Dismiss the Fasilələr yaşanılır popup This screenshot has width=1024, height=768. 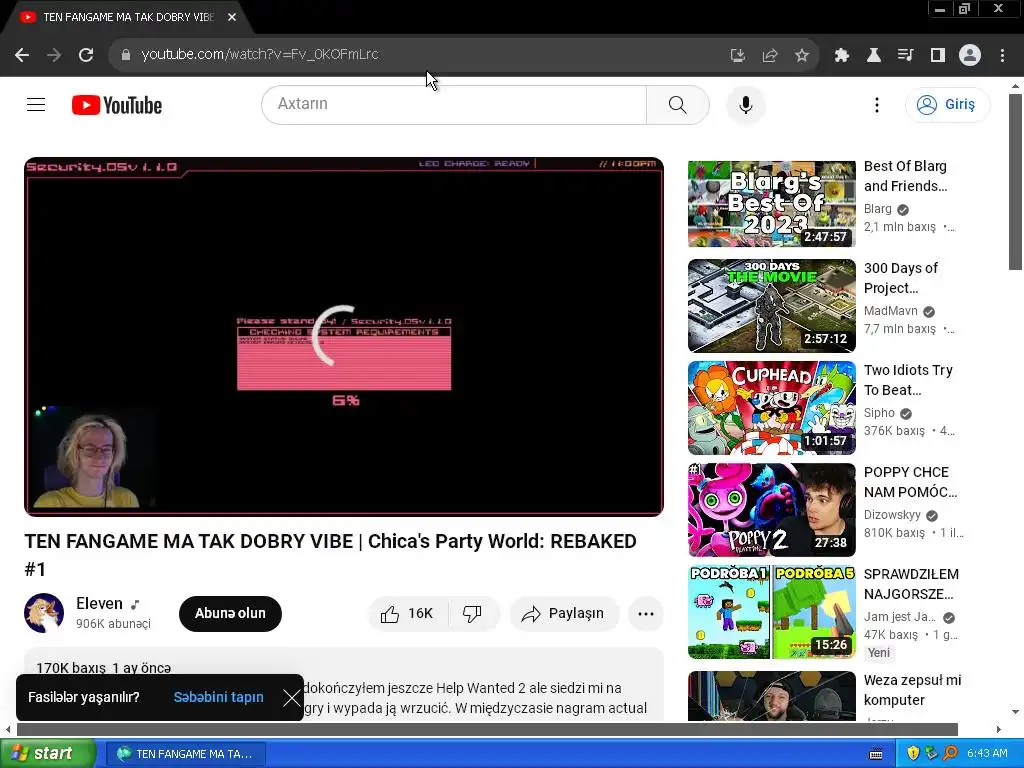[x=292, y=697]
